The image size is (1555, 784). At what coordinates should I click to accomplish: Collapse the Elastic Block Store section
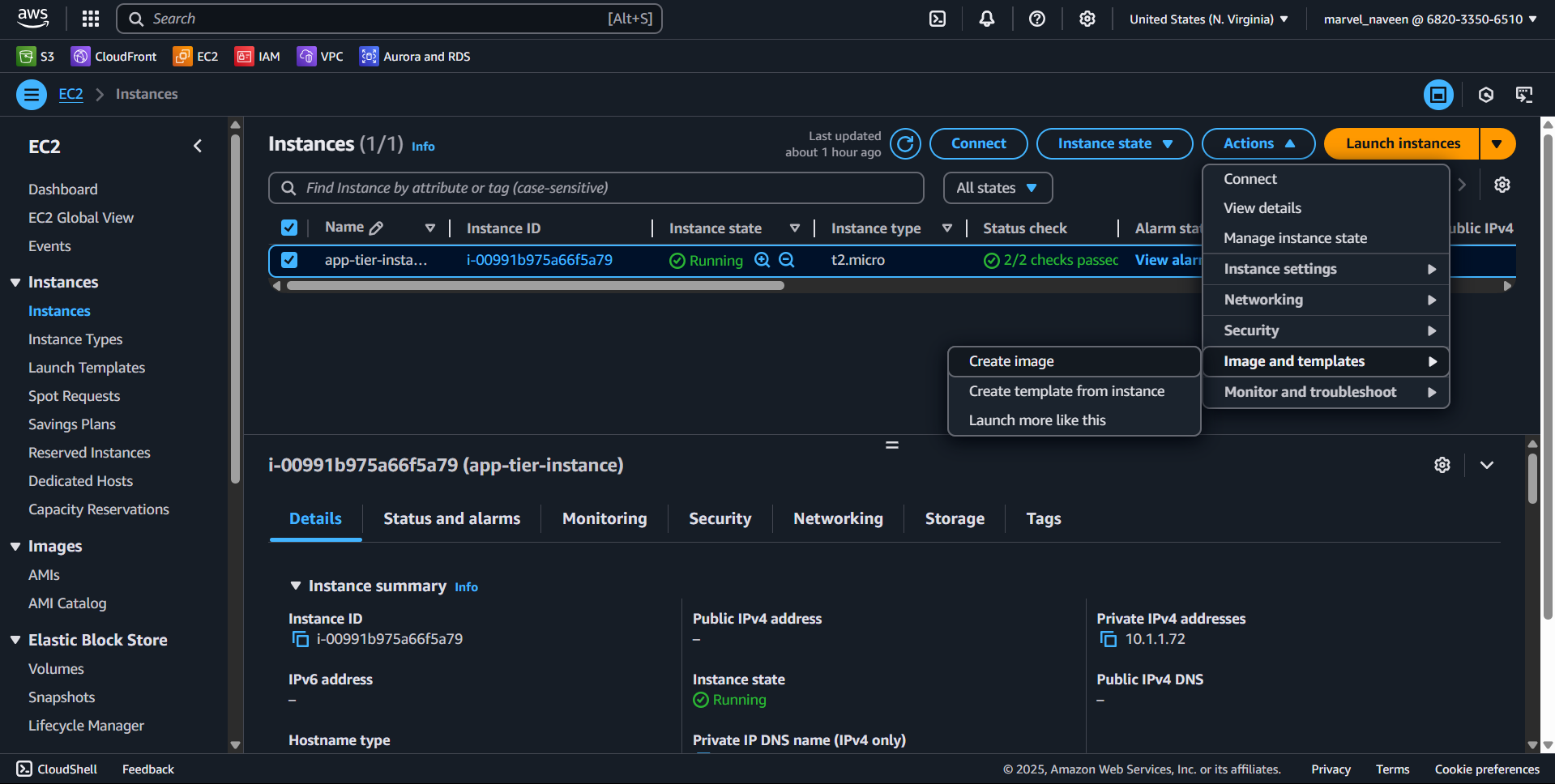tap(15, 640)
